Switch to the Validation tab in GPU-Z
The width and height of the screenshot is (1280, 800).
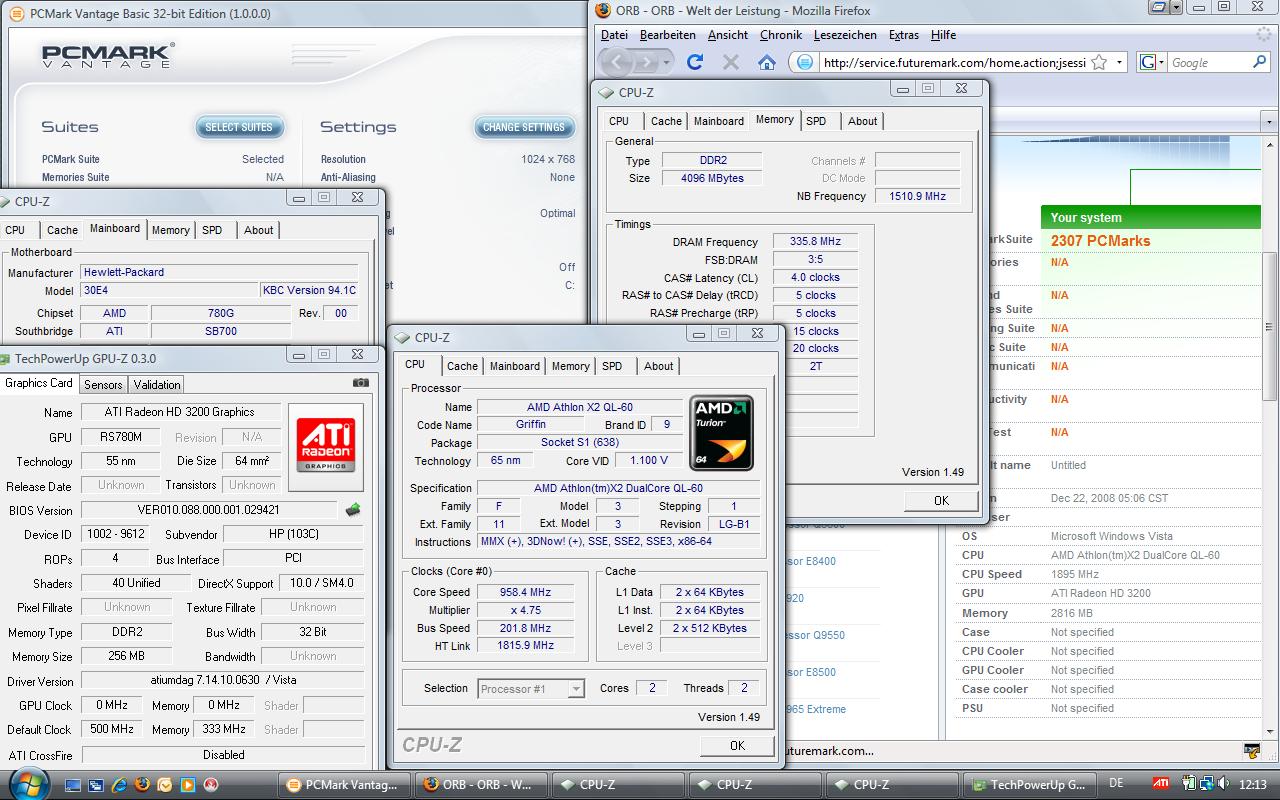pyautogui.click(x=157, y=385)
